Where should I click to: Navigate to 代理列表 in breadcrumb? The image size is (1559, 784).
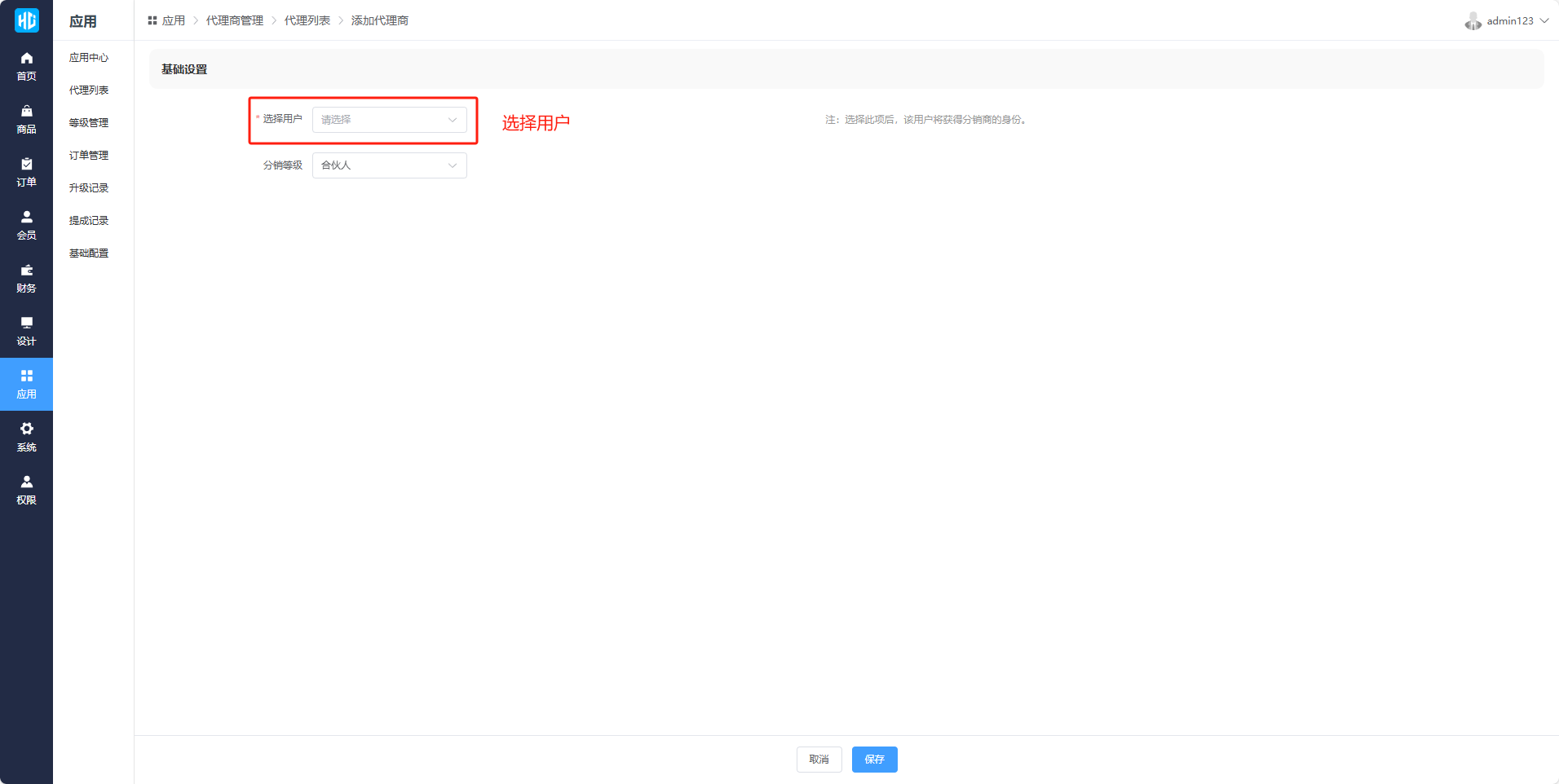coord(307,20)
